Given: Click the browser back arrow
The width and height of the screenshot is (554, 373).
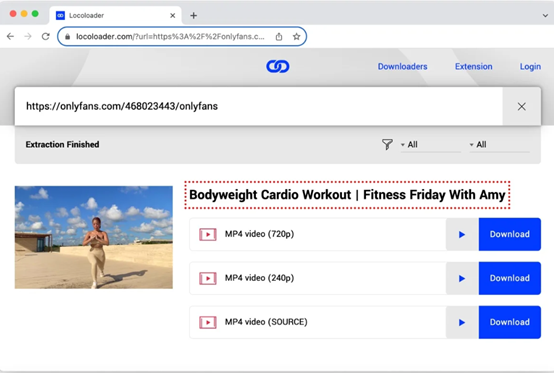Looking at the screenshot, I should 10,36.
